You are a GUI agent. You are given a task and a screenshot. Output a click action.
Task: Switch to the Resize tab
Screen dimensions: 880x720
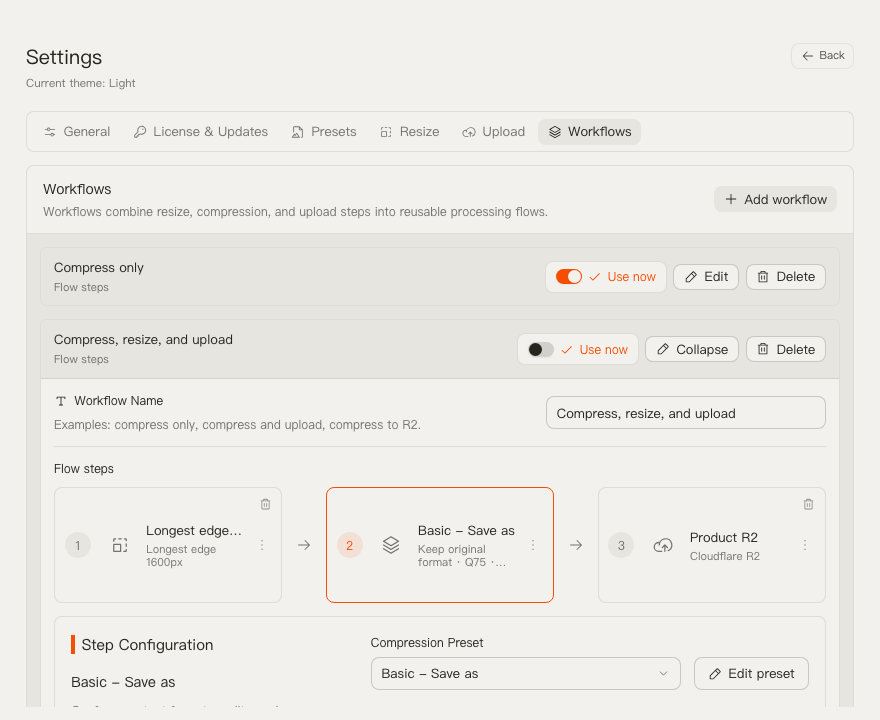click(410, 132)
